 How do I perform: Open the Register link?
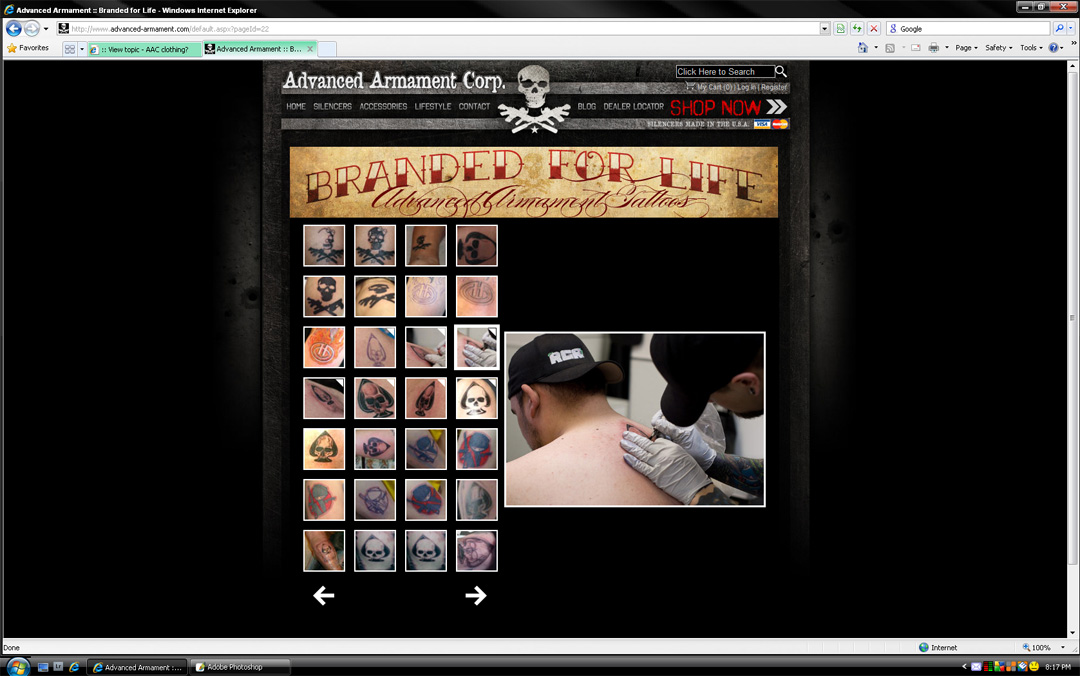pos(773,87)
